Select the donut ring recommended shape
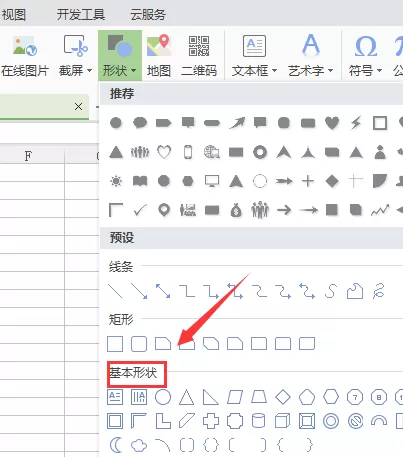This screenshot has height=457, width=403. tap(260, 152)
